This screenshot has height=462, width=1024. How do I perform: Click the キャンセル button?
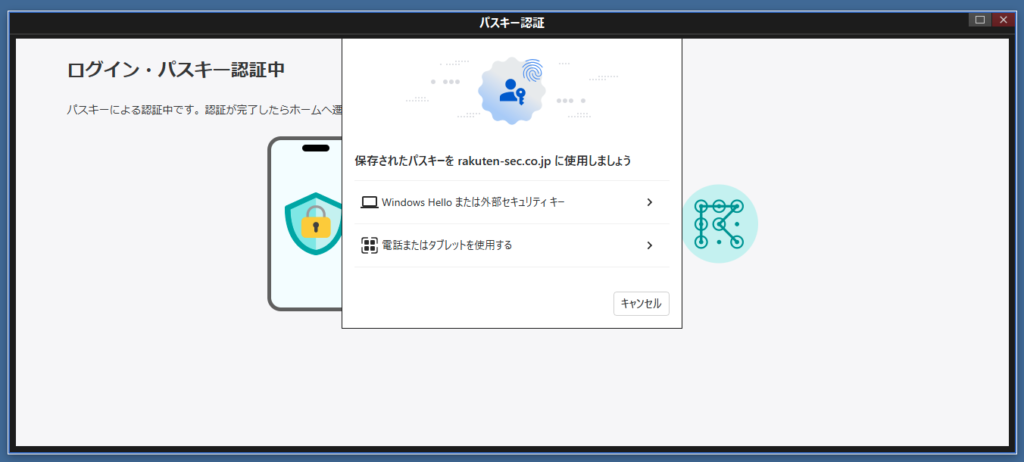[641, 303]
